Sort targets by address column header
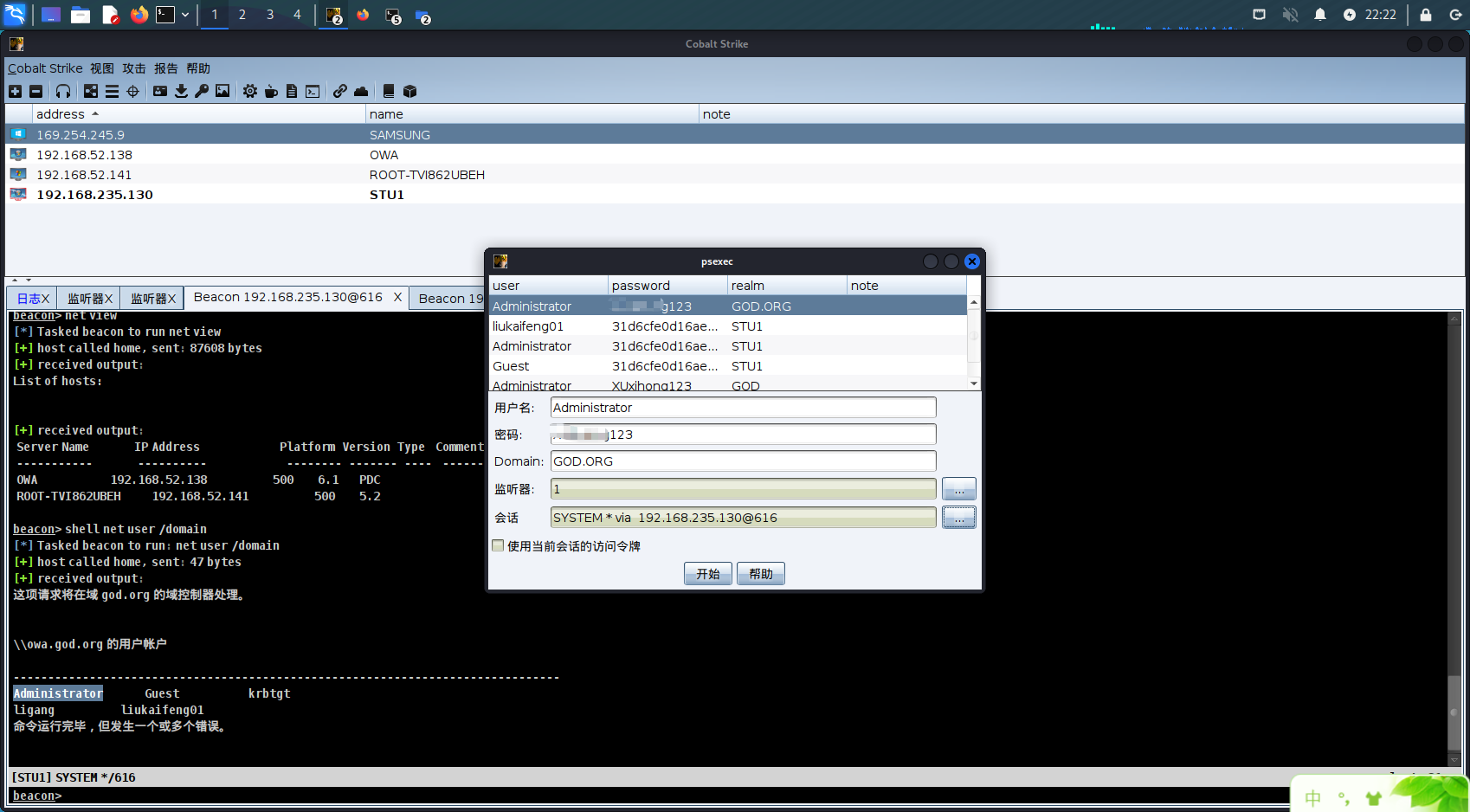 (x=198, y=113)
